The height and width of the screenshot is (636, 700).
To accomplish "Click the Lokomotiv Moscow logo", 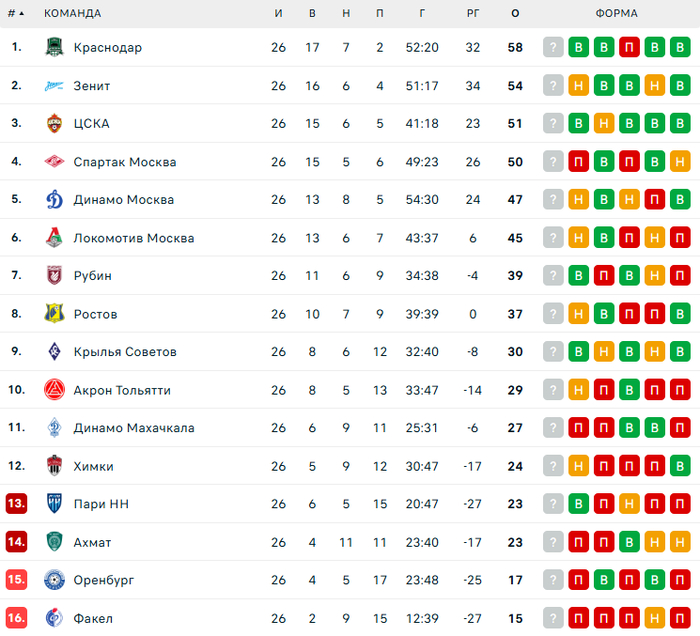I will click(55, 238).
